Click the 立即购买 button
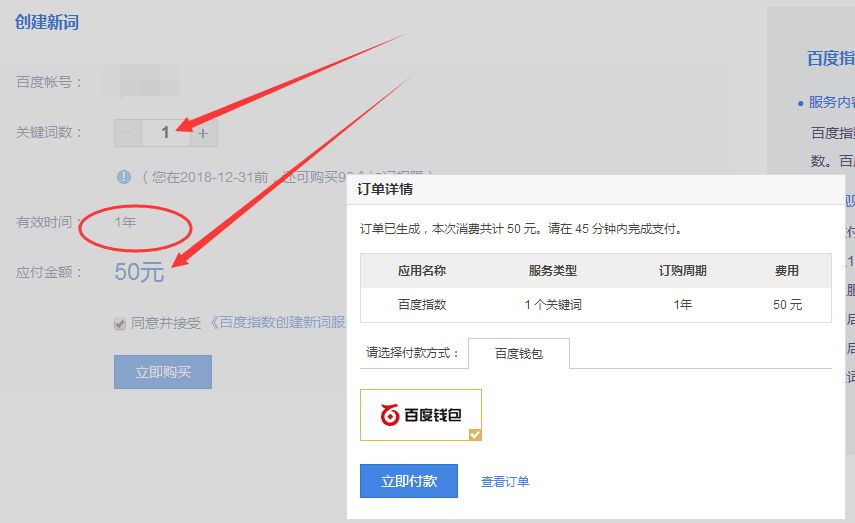Image resolution: width=855 pixels, height=523 pixels. pyautogui.click(x=163, y=372)
